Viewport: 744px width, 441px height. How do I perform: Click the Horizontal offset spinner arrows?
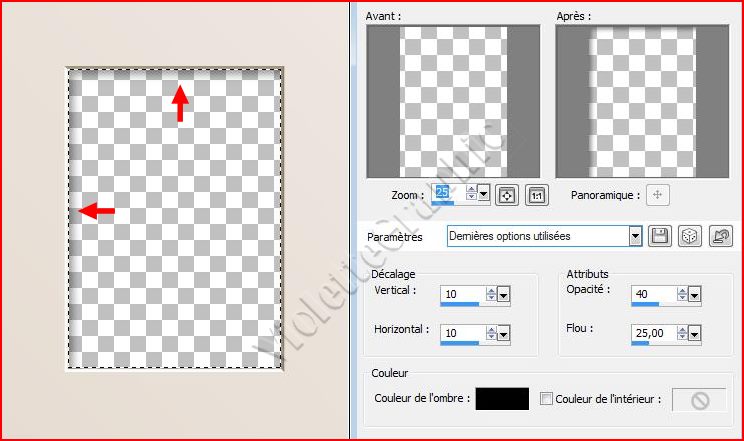click(x=490, y=331)
